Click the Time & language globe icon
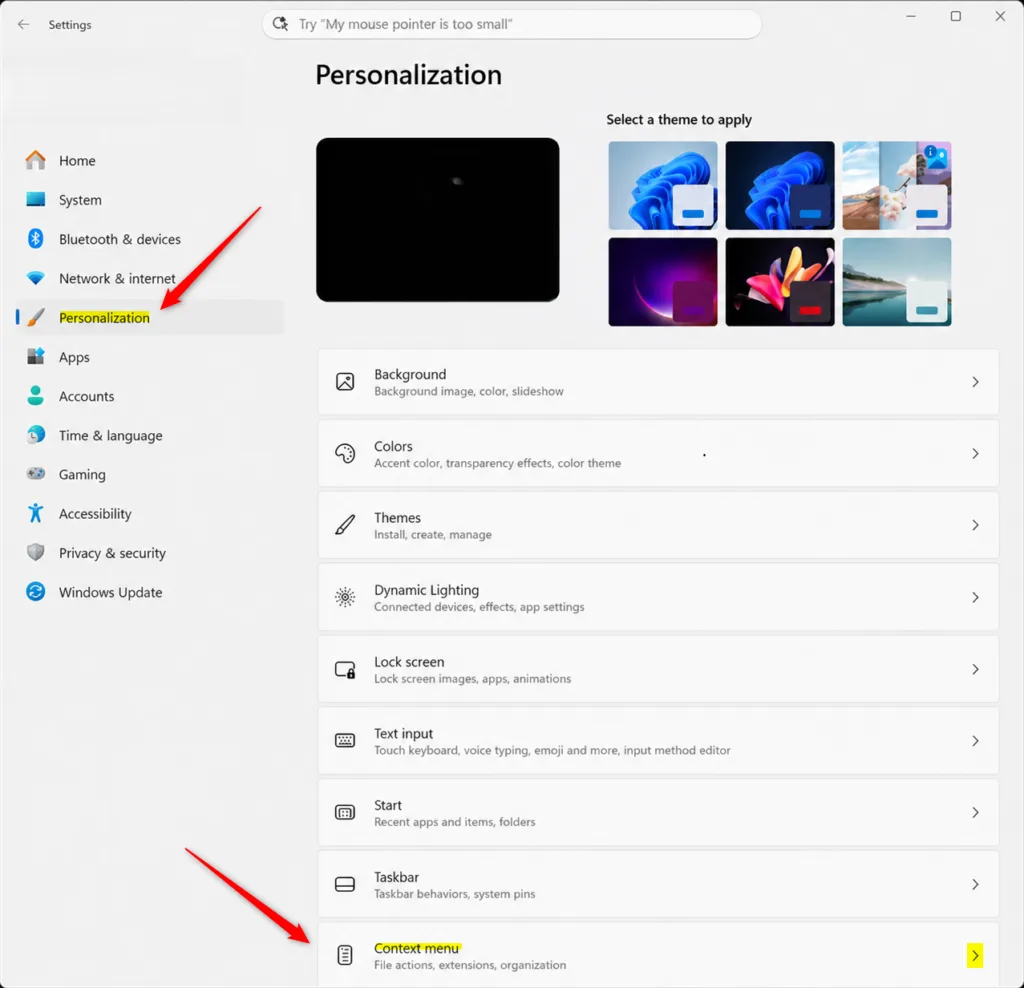 pyautogui.click(x=35, y=435)
